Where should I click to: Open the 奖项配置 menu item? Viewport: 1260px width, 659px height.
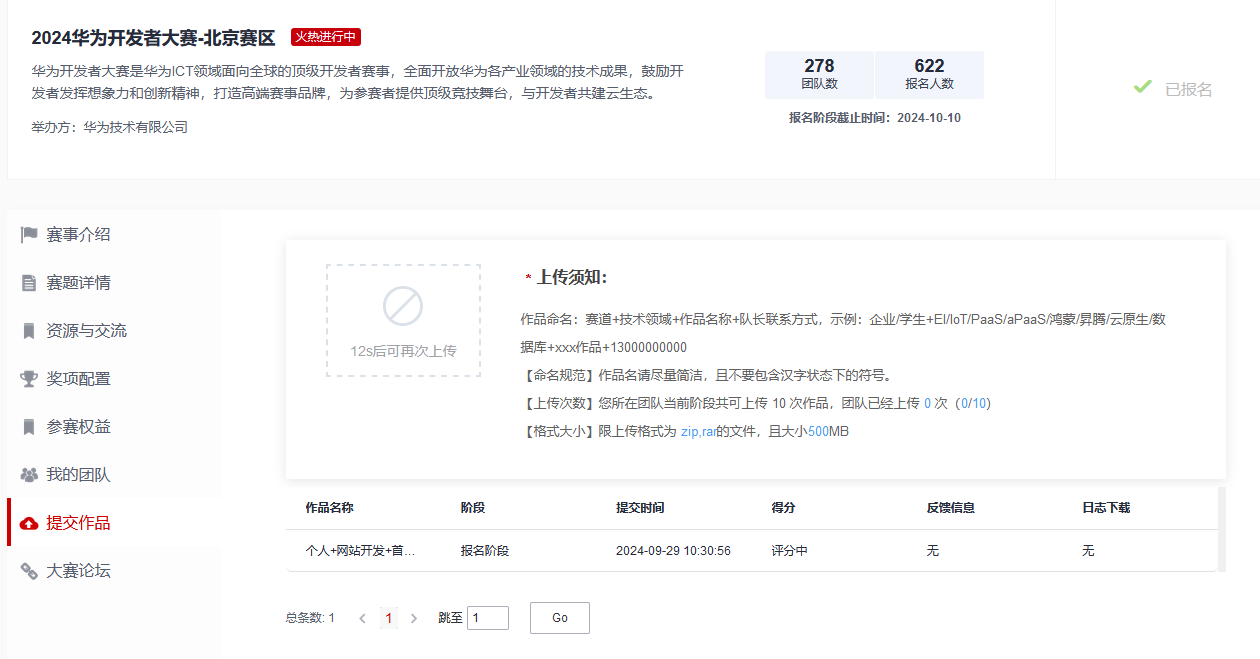point(114,379)
